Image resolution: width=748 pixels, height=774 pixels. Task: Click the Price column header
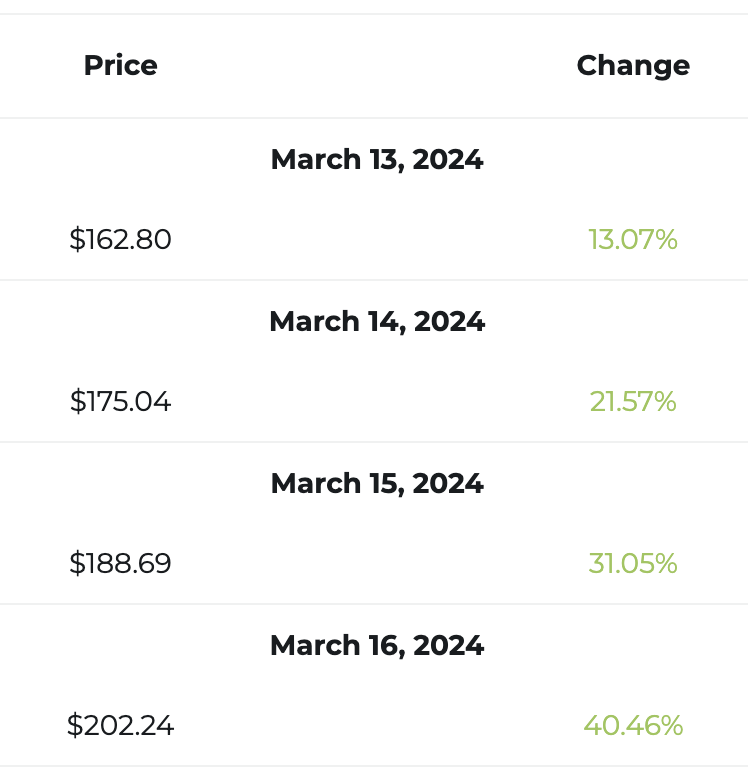[x=121, y=66]
